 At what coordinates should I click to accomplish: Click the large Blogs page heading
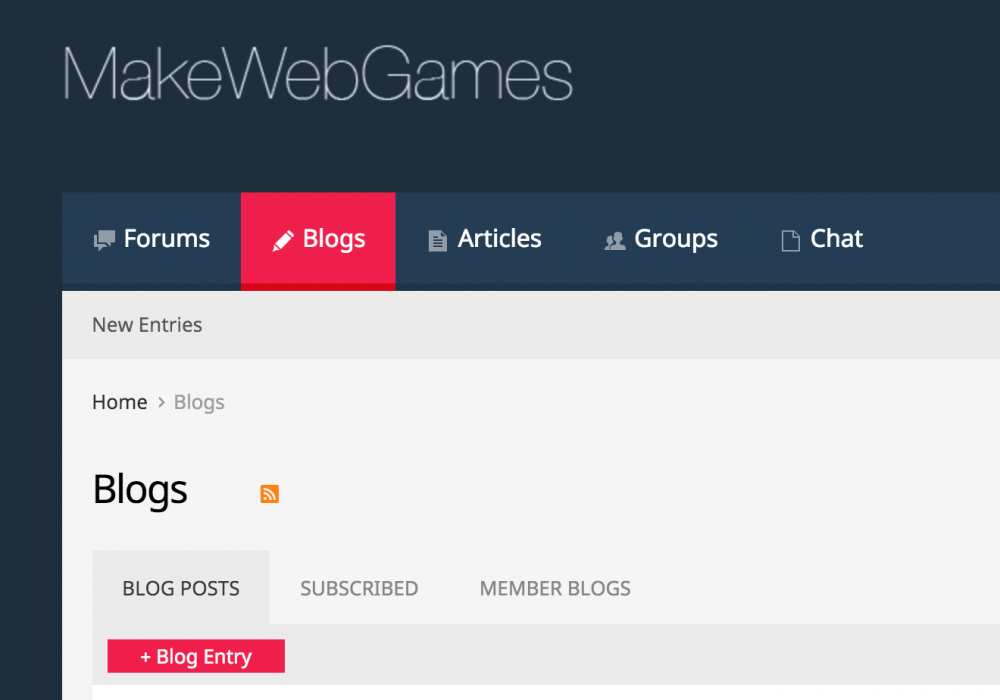(x=140, y=490)
